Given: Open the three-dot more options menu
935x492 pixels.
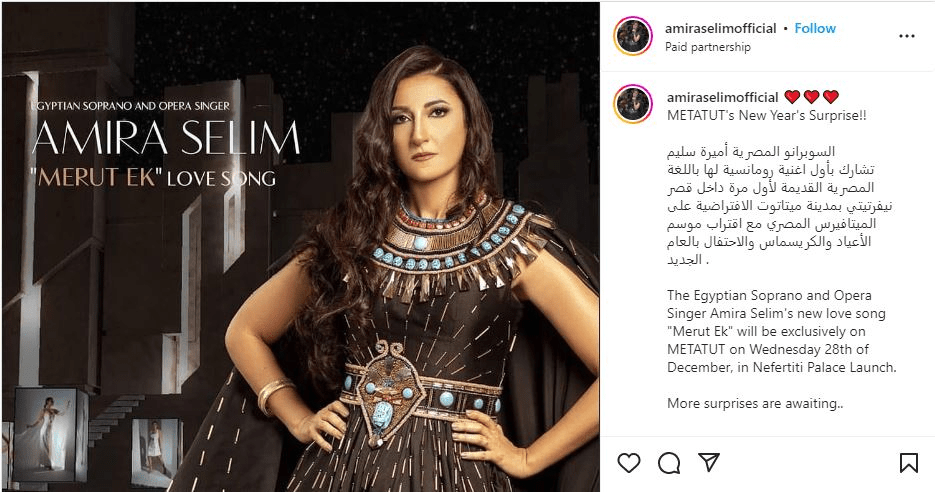Looking at the screenshot, I should coord(906,36).
